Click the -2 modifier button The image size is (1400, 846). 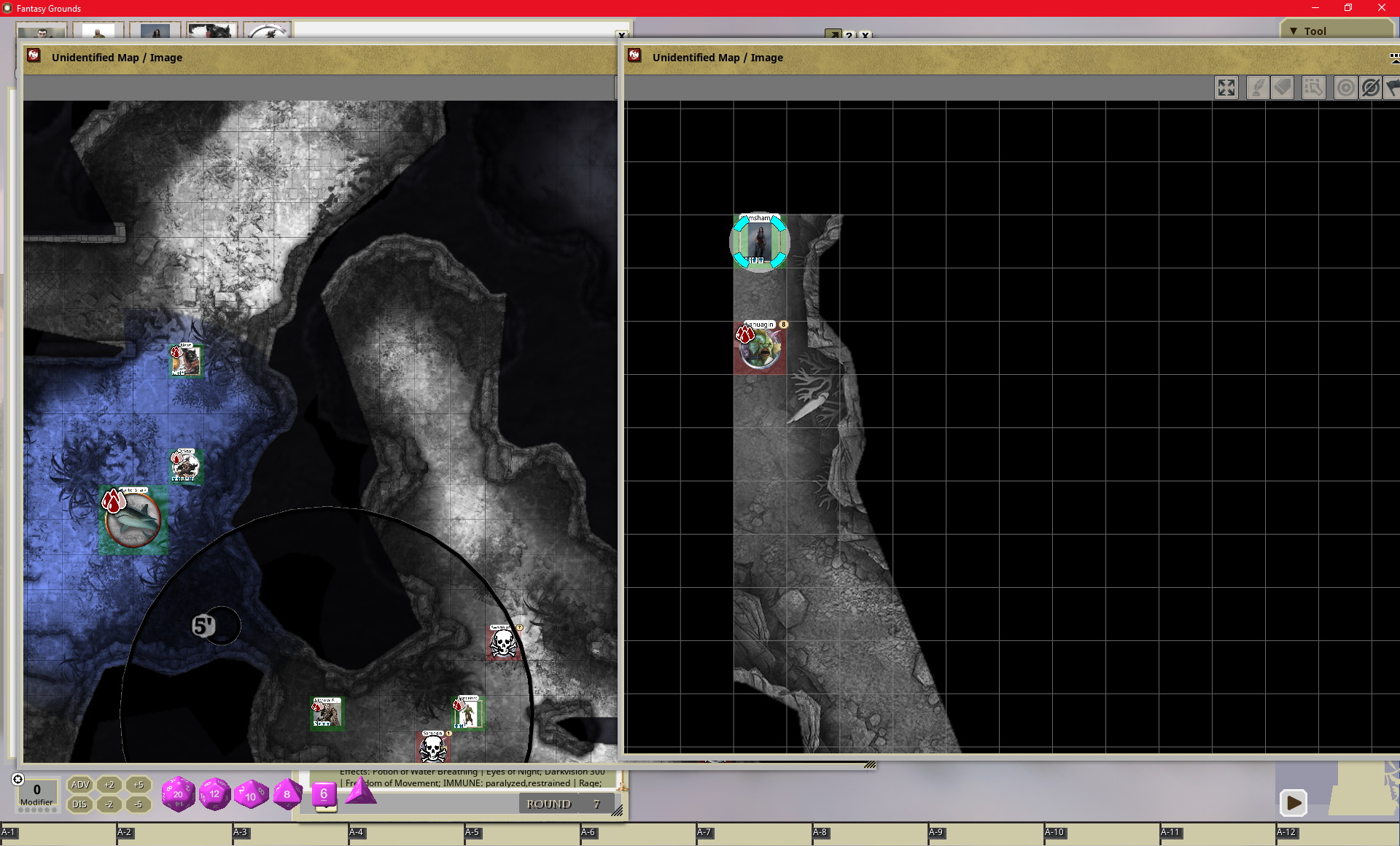[109, 804]
